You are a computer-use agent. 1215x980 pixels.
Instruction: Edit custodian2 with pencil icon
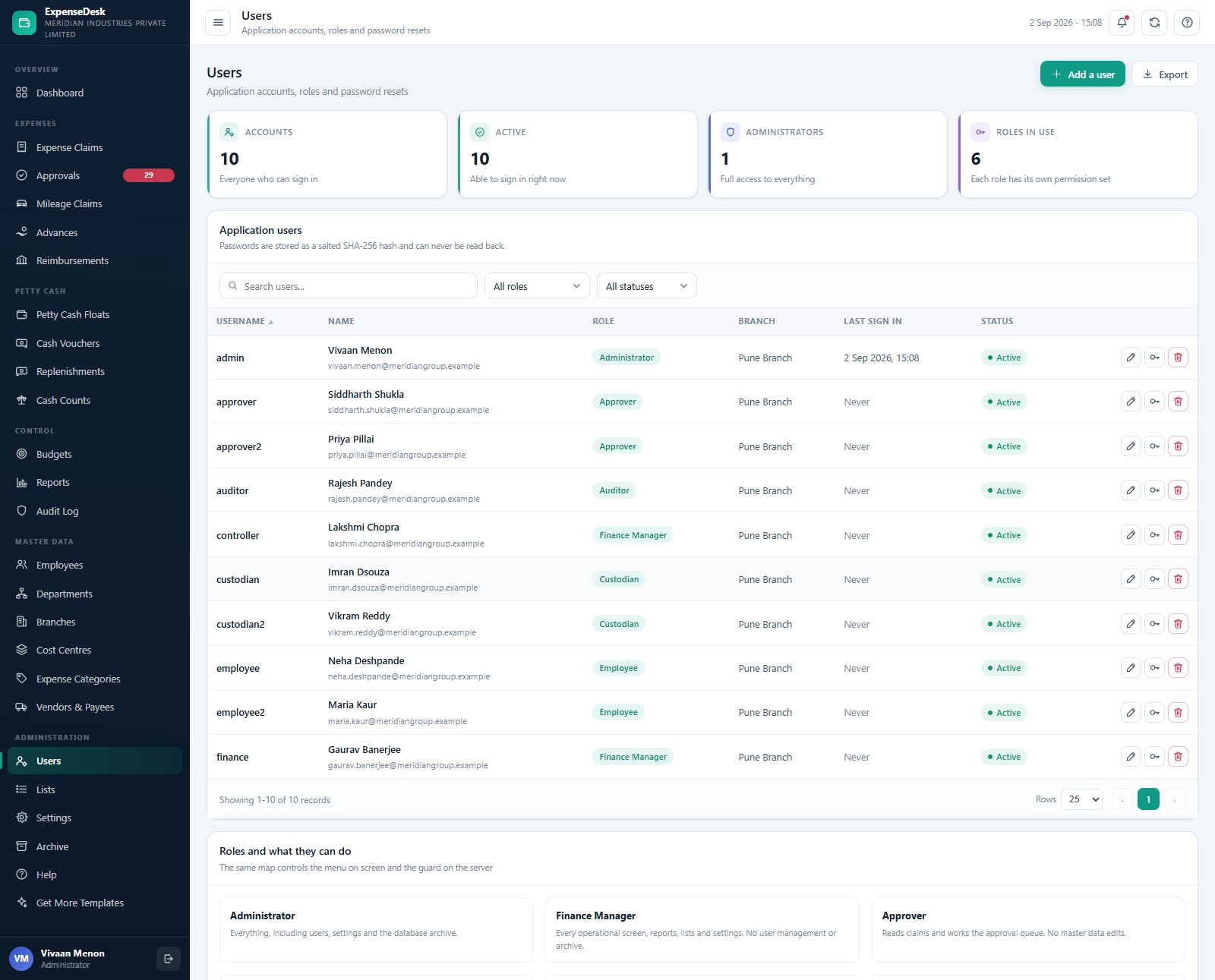click(1131, 624)
